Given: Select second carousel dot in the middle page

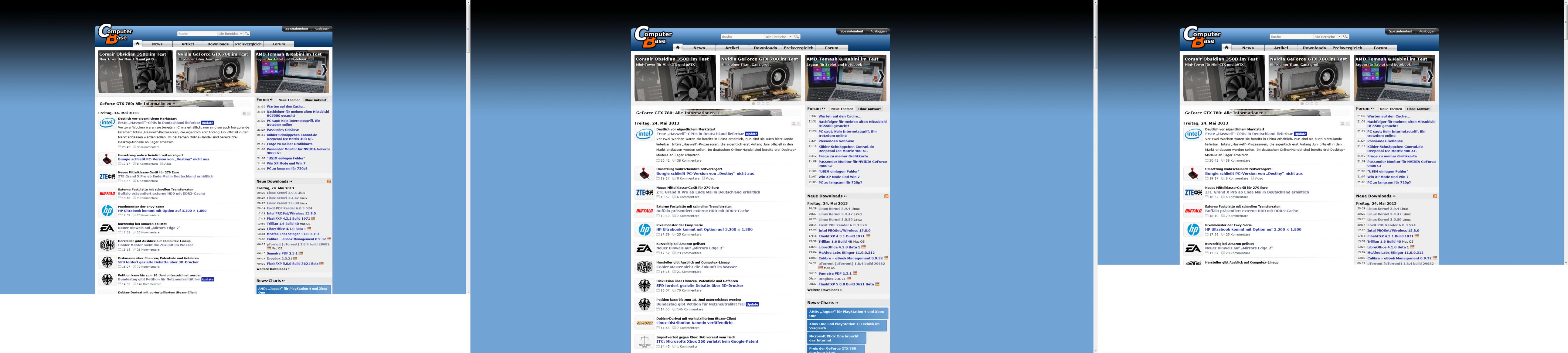Looking at the screenshot, I should tap(758, 104).
